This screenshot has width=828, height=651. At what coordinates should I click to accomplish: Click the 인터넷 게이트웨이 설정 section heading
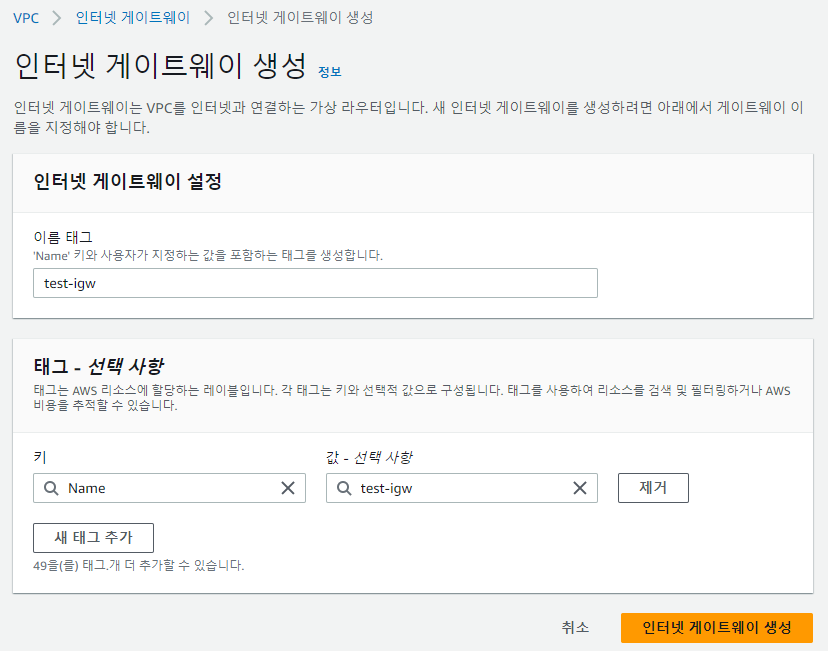tap(127, 182)
